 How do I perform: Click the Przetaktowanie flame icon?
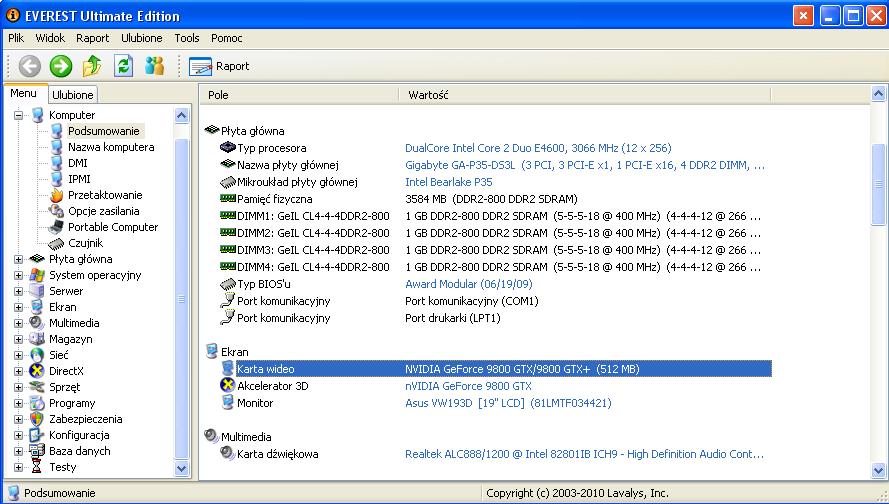(x=56, y=195)
